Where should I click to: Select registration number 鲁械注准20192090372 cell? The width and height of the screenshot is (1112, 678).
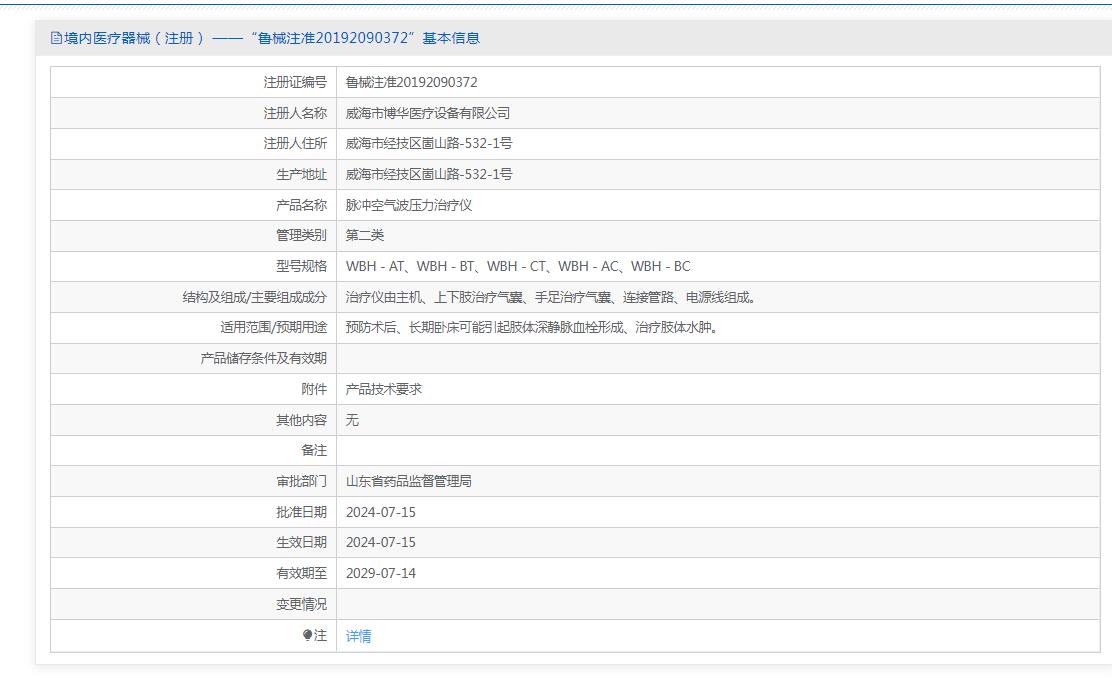411,82
